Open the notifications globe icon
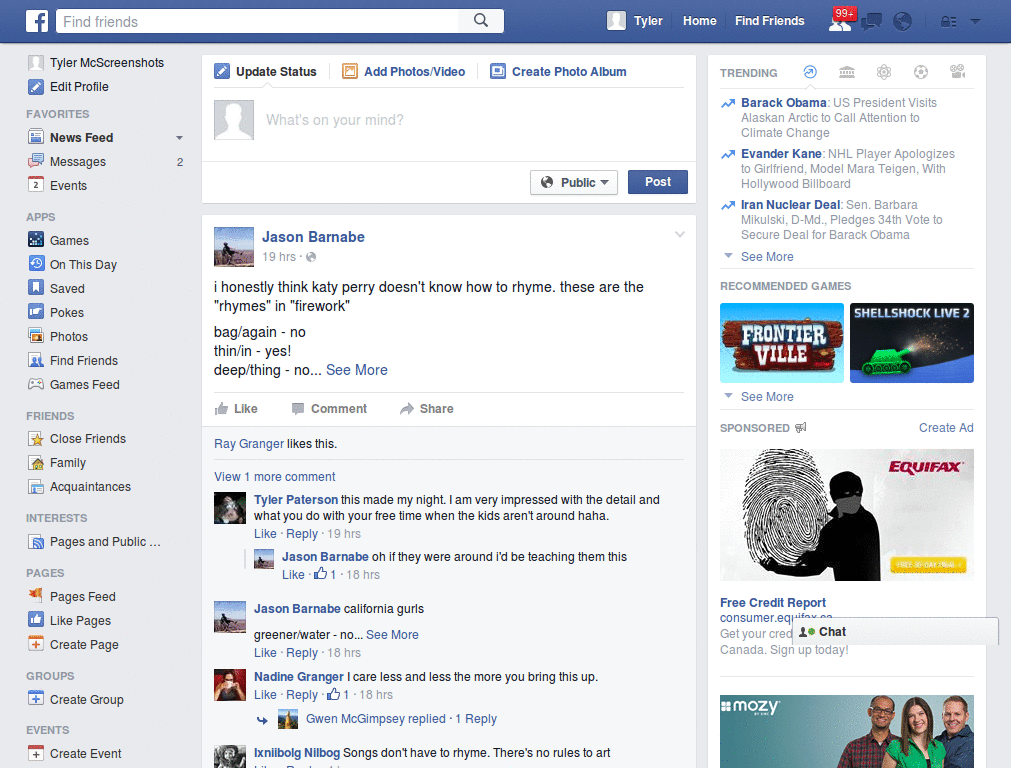The height and width of the screenshot is (768, 1024). (903, 22)
